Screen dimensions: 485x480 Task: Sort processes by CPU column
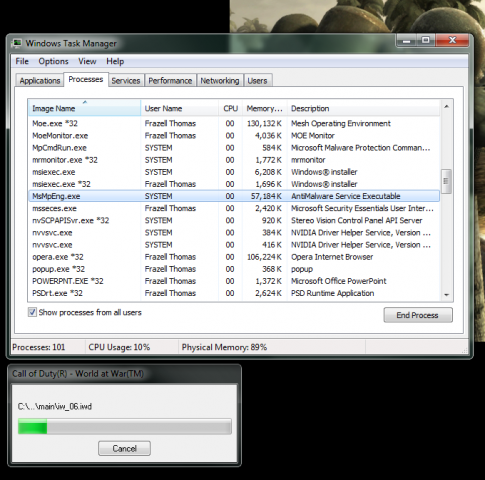[x=230, y=108]
